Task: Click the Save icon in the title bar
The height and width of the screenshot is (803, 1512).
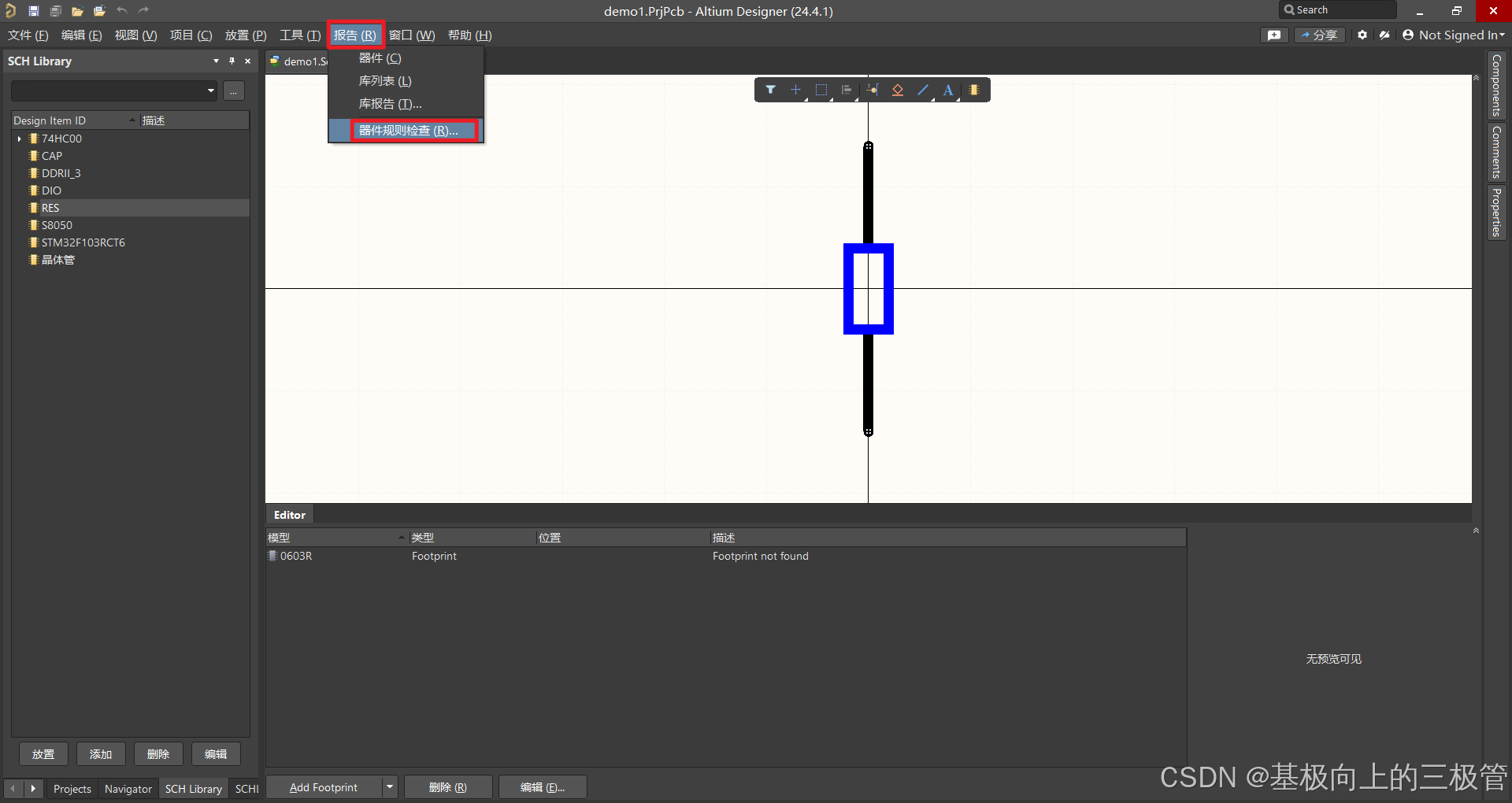Action: [x=34, y=11]
